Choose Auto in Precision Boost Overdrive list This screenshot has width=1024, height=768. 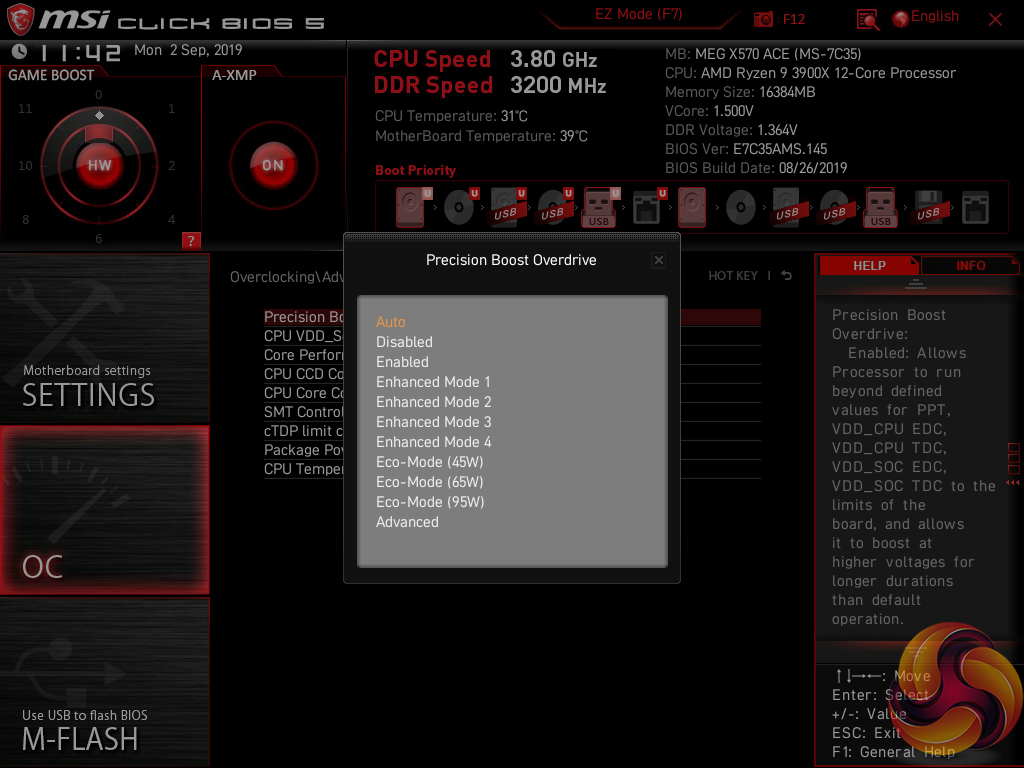(x=391, y=322)
